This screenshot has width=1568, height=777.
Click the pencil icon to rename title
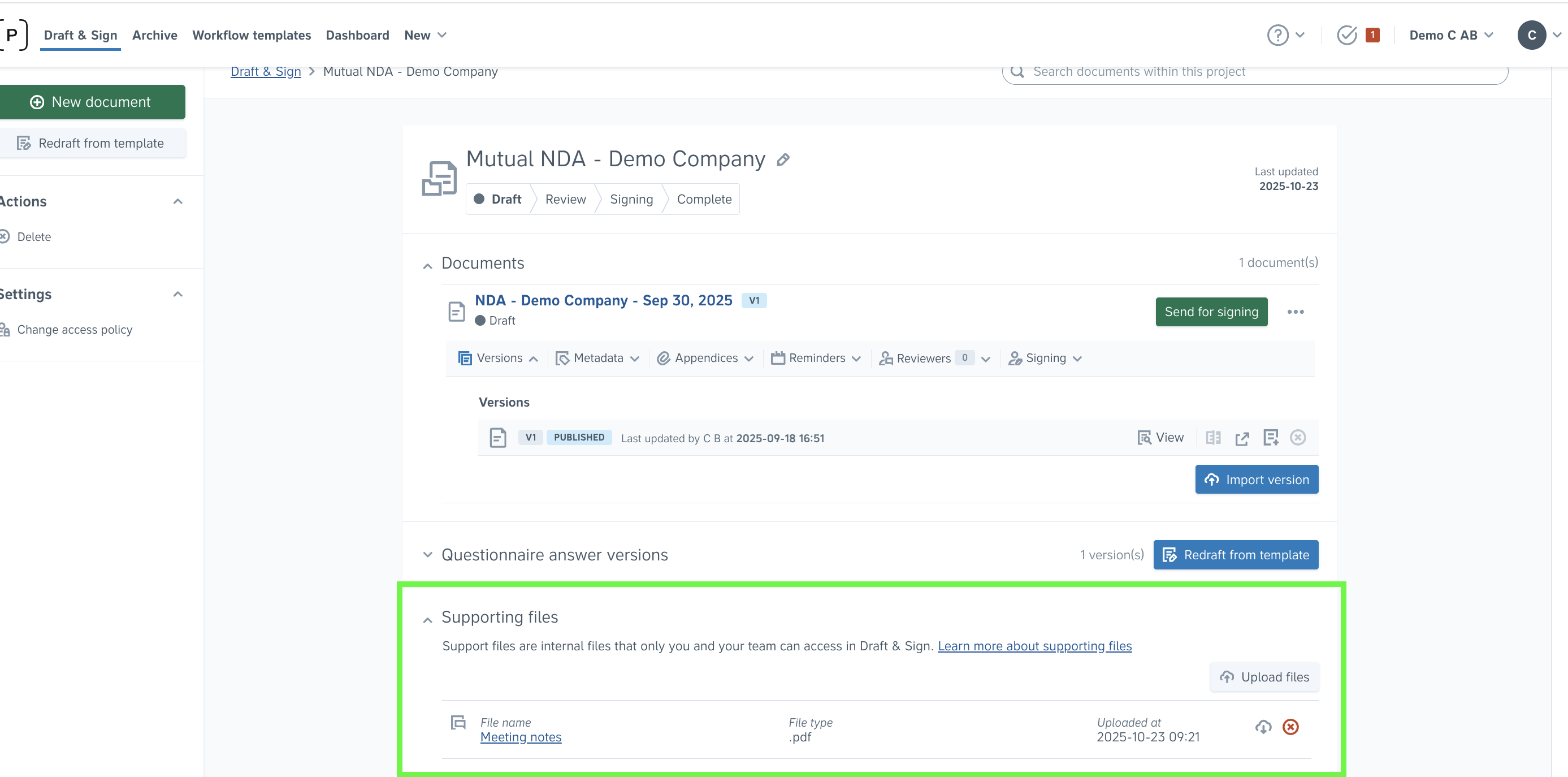(x=783, y=159)
